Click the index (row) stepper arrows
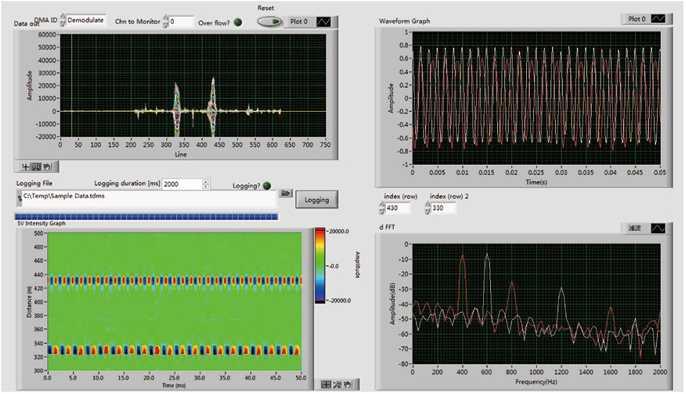This screenshot has width=686, height=394. (x=382, y=208)
